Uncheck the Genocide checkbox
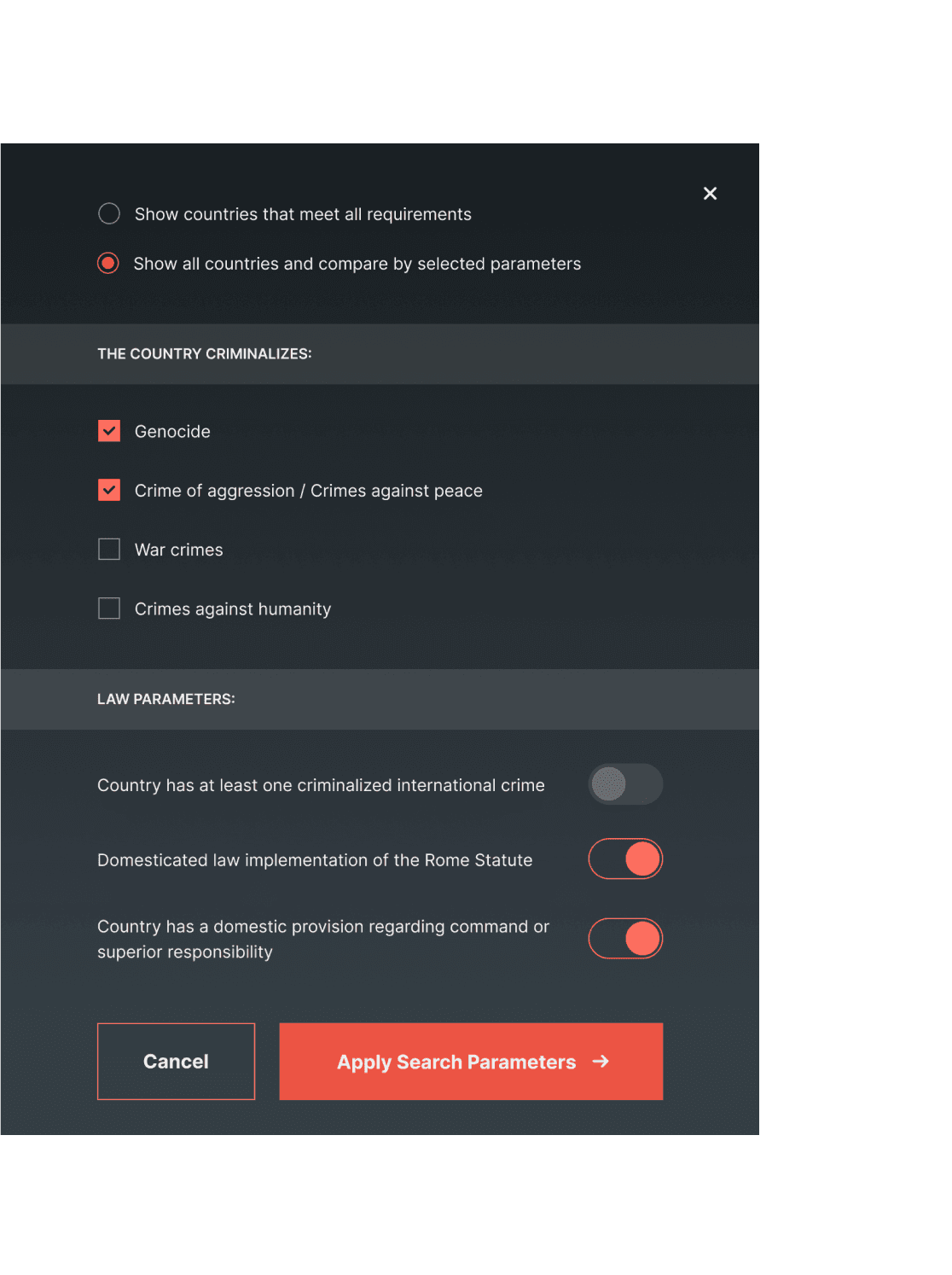This screenshot has height=1275, width=952. point(109,431)
